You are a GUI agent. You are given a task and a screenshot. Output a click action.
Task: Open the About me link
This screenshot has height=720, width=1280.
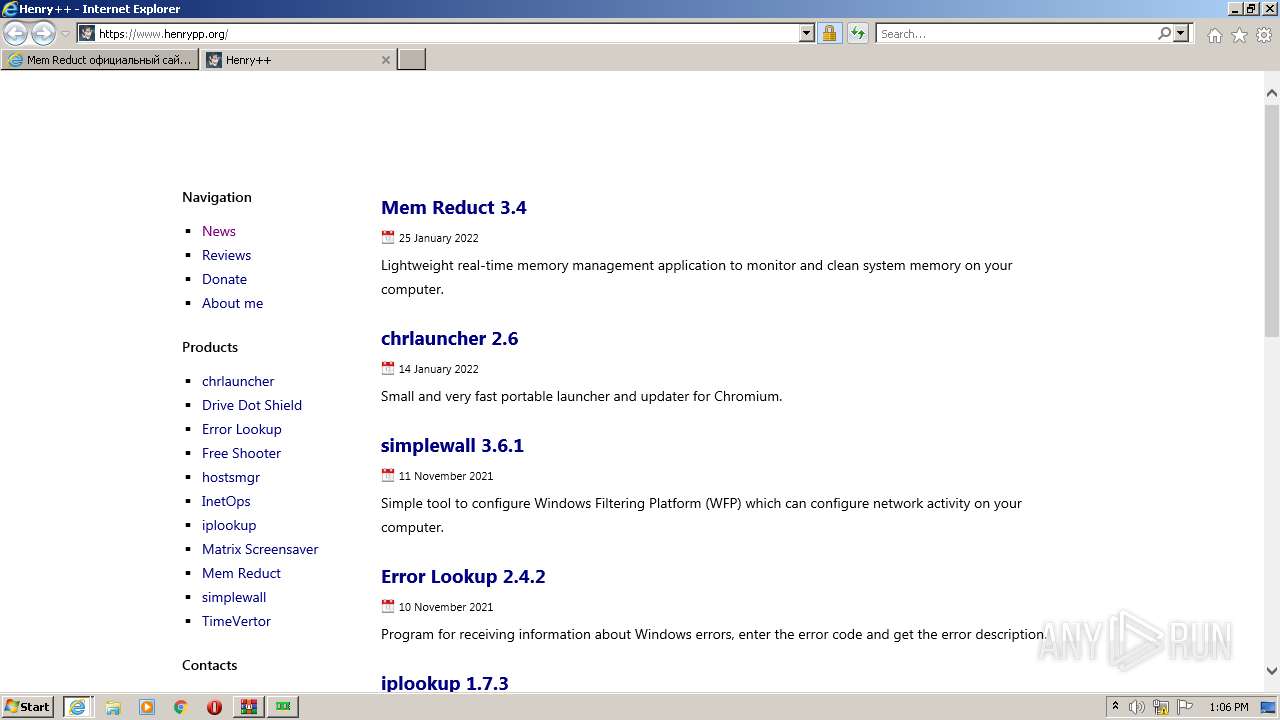232,303
